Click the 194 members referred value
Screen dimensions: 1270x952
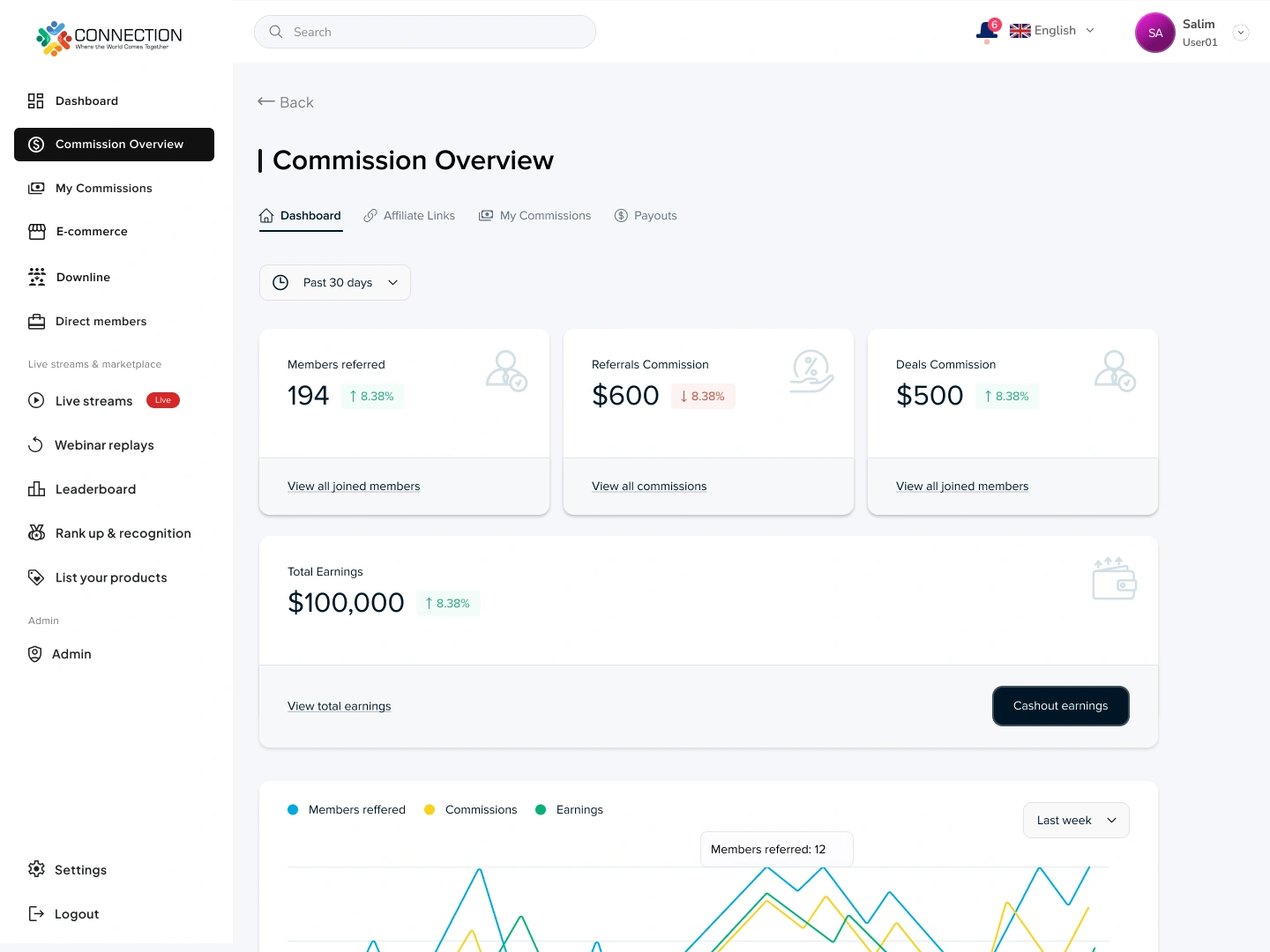(308, 396)
